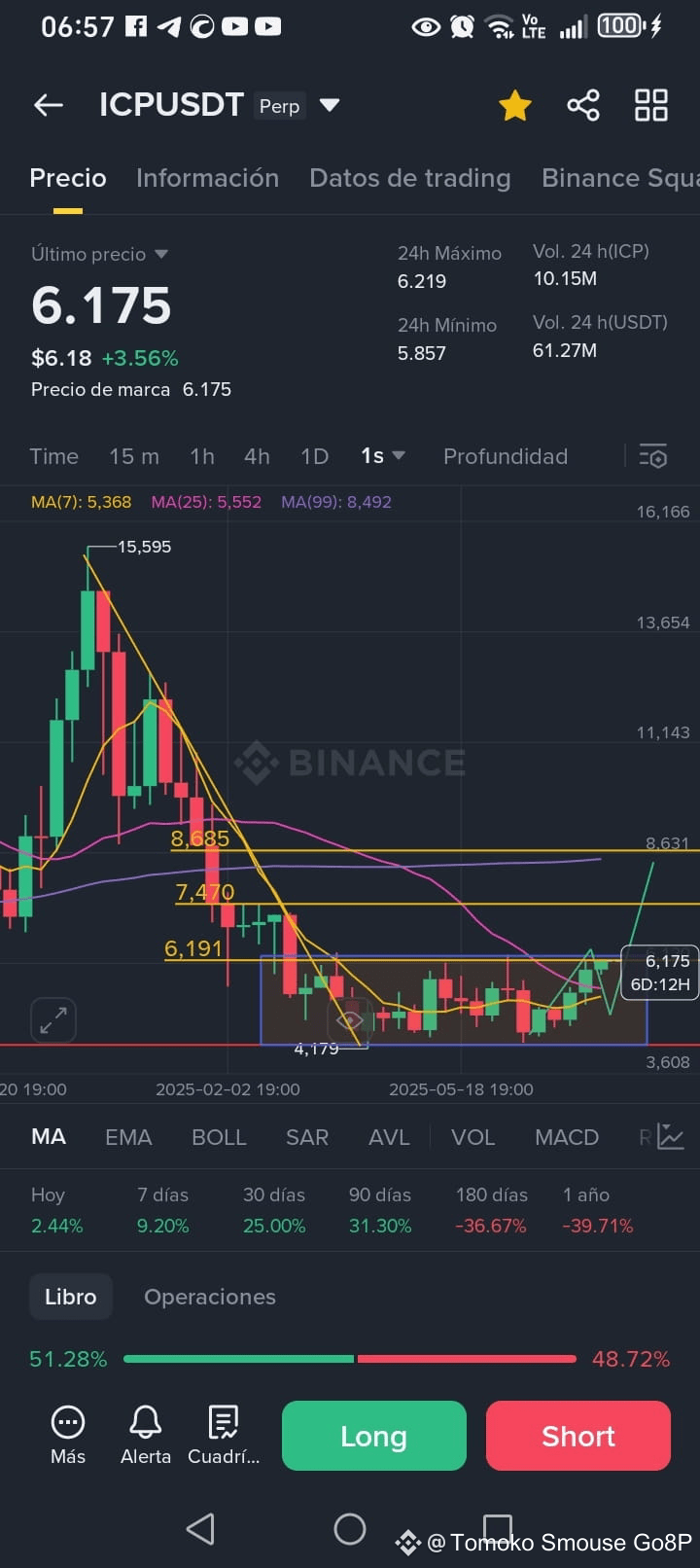Expand the 1s interval dropdown
Screen dimensions: 700x1568
coord(383,456)
